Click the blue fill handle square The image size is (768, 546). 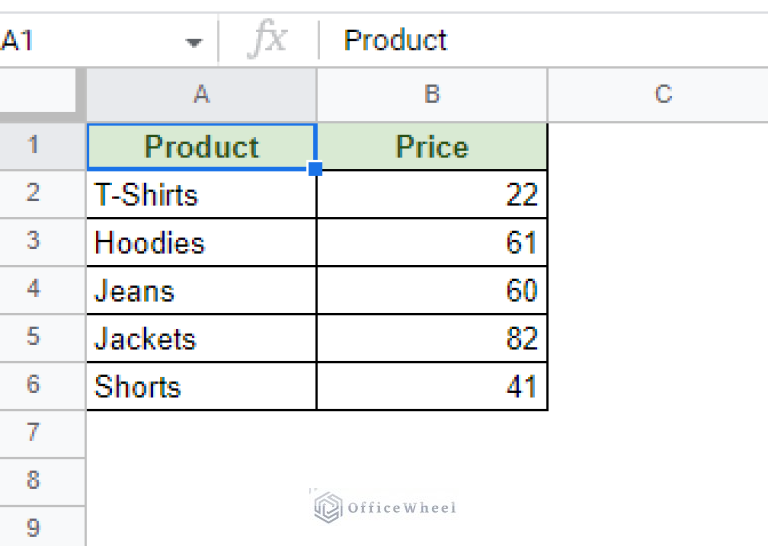(x=316, y=170)
